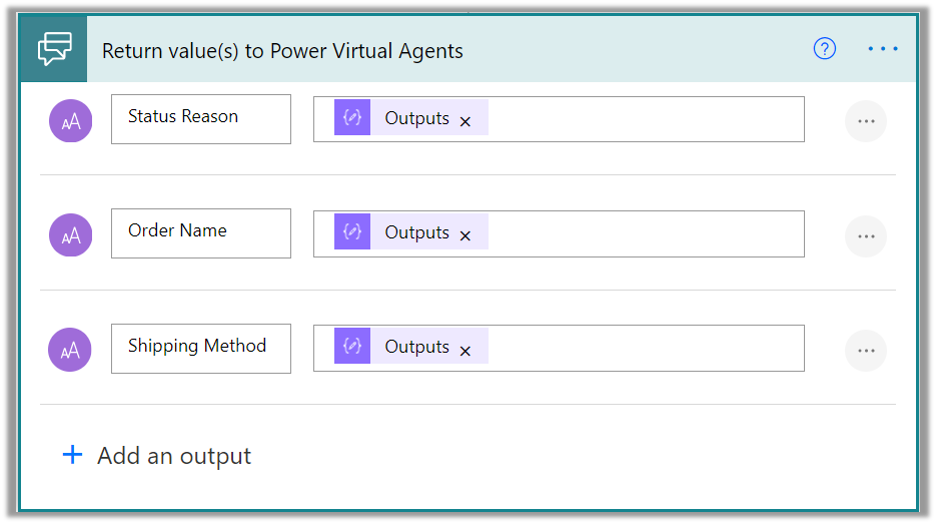Remove Outputs token from Order Name
This screenshot has height=524, width=936.
coord(465,236)
